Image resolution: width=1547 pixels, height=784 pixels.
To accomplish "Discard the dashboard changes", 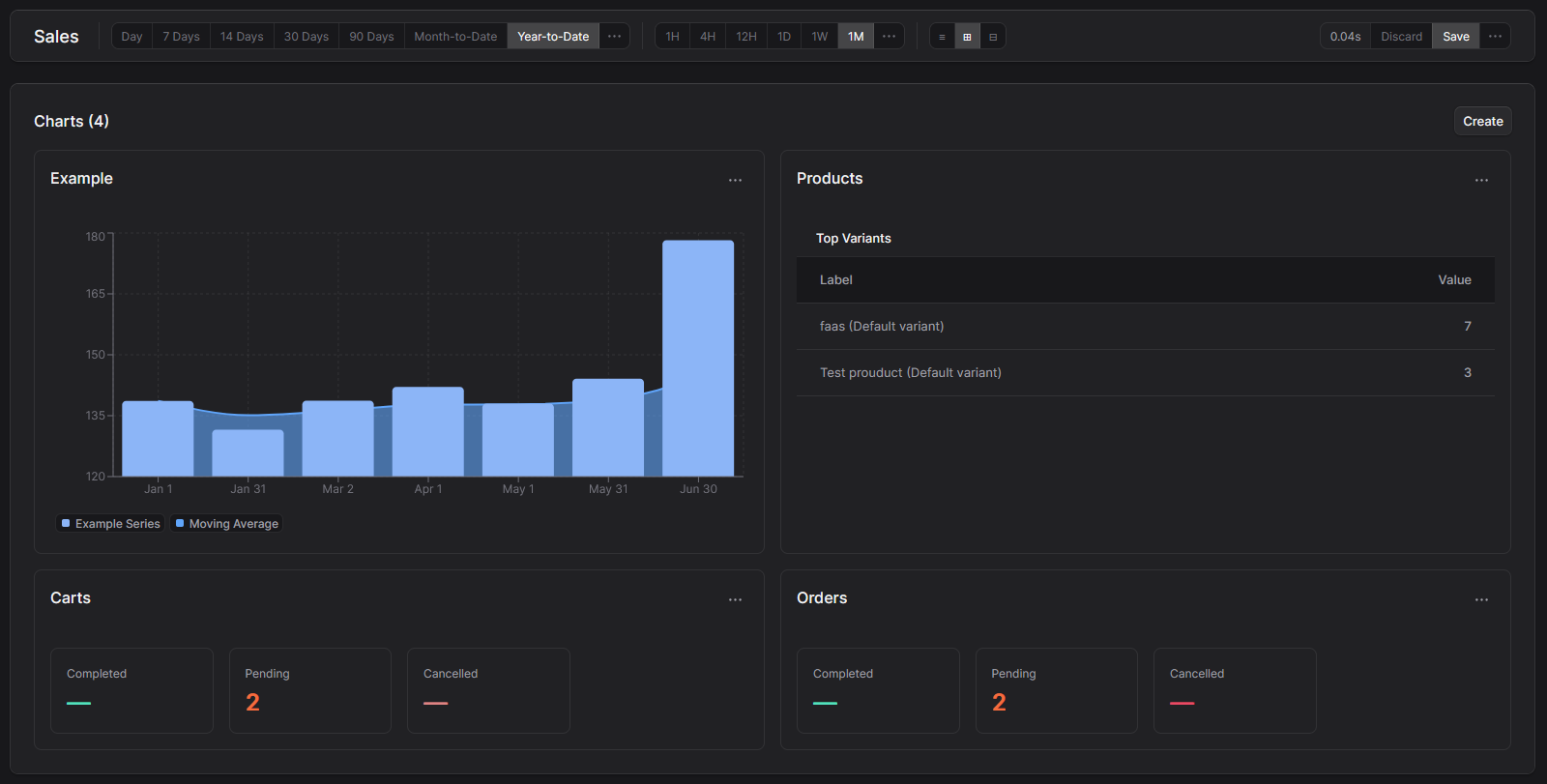I will (x=1401, y=37).
